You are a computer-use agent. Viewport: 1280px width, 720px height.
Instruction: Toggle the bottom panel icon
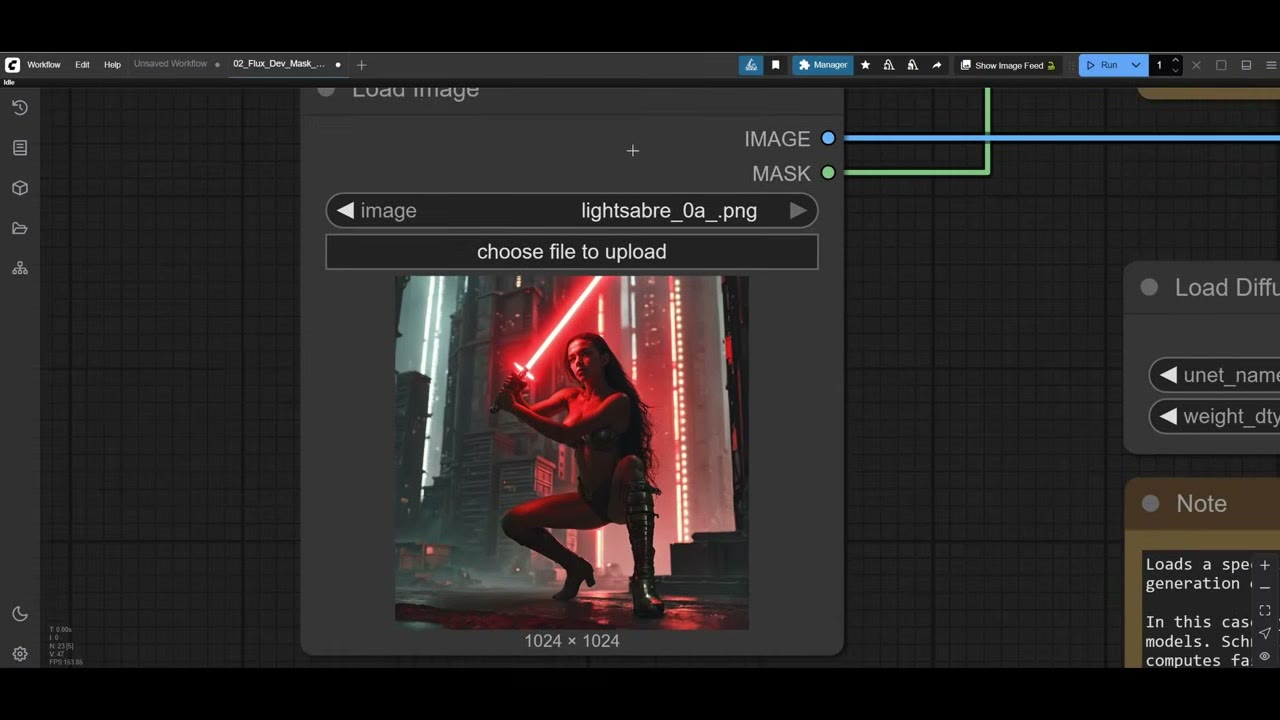pyautogui.click(x=1246, y=65)
